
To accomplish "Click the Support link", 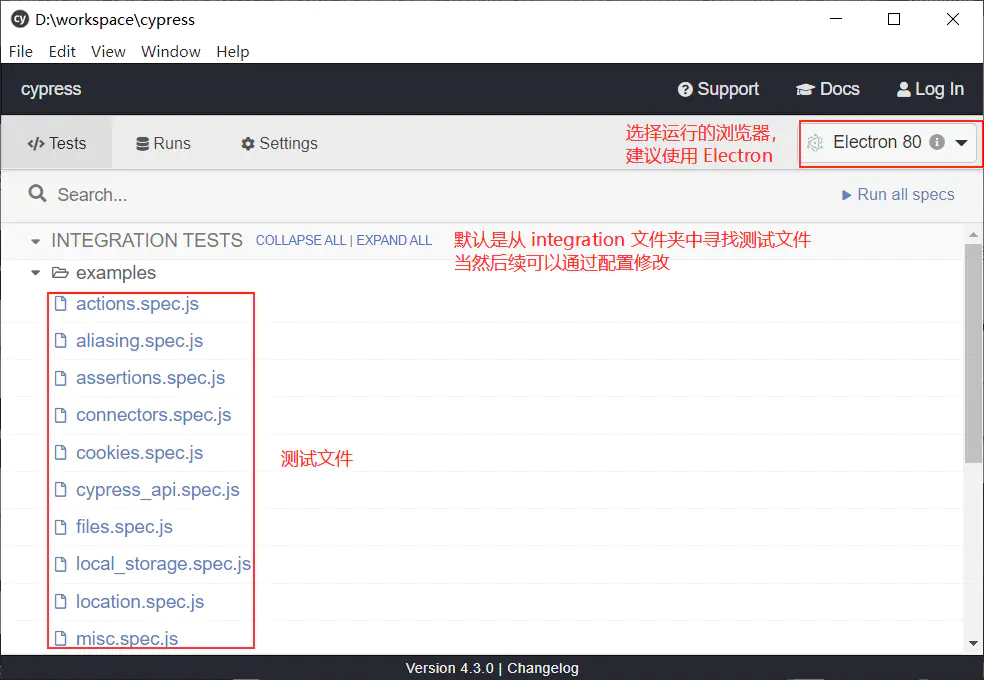I will pyautogui.click(x=719, y=90).
